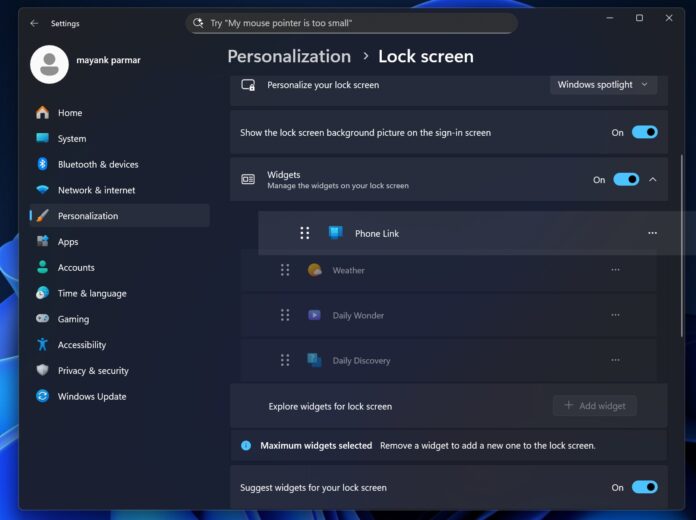696x520 pixels.
Task: Open Privacy & security page
Action: (x=119, y=370)
